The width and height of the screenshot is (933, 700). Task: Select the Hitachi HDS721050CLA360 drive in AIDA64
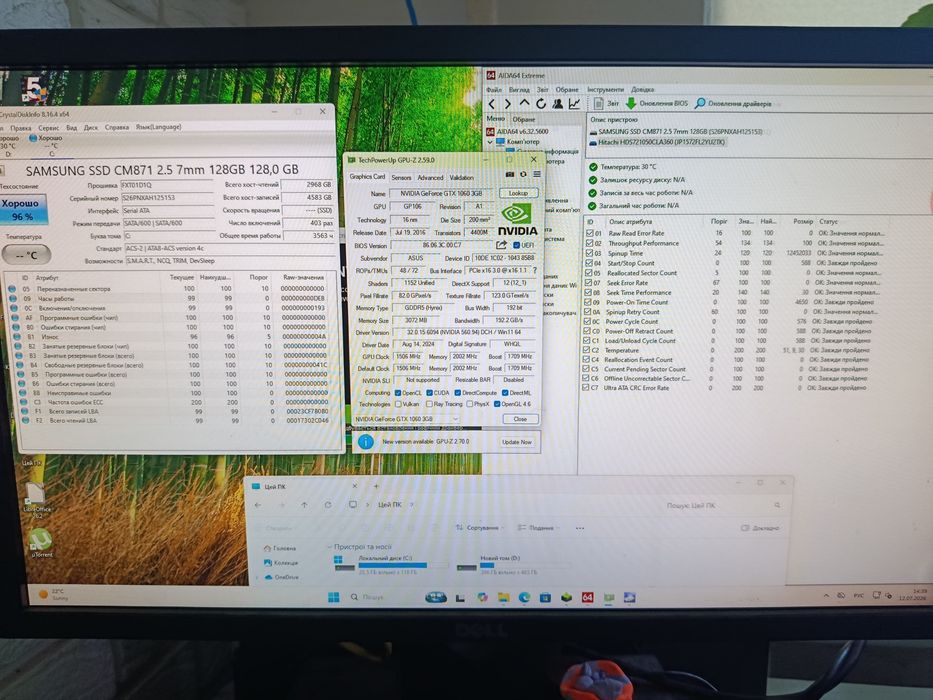[x=661, y=142]
